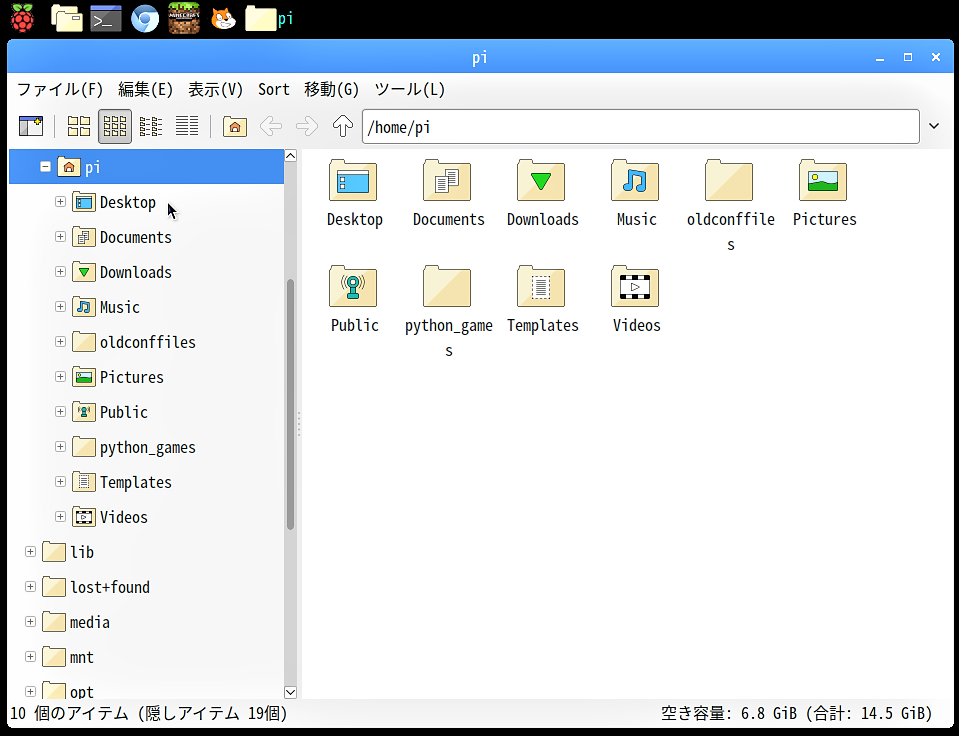This screenshot has width=959, height=736.
Task: Open the 編集(E) menu
Action: coord(146,89)
